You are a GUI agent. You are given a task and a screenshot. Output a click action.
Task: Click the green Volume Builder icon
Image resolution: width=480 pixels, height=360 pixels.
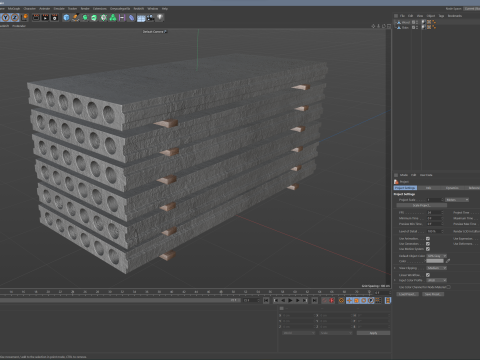pos(113,18)
